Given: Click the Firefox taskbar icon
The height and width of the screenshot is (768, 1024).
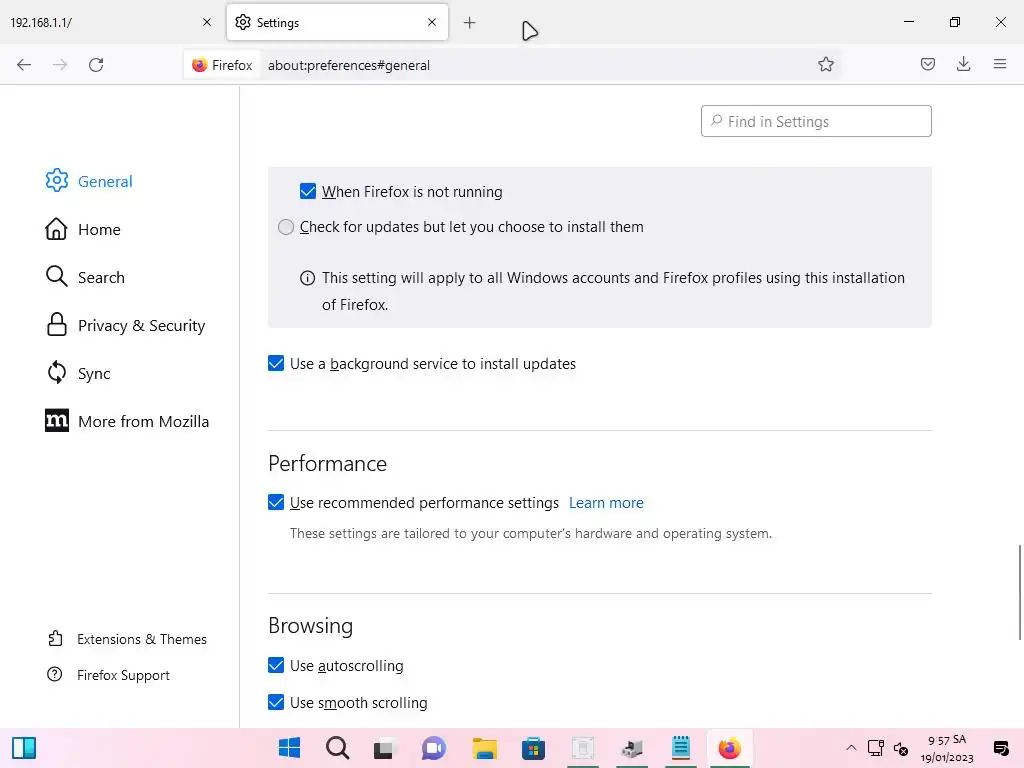Looking at the screenshot, I should click(729, 748).
